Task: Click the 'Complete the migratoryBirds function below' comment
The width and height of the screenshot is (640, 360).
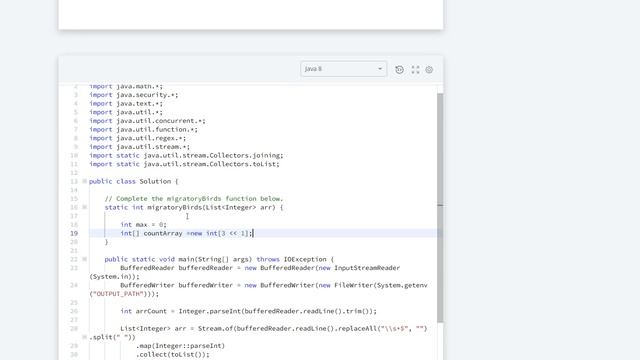Action: [193, 199]
